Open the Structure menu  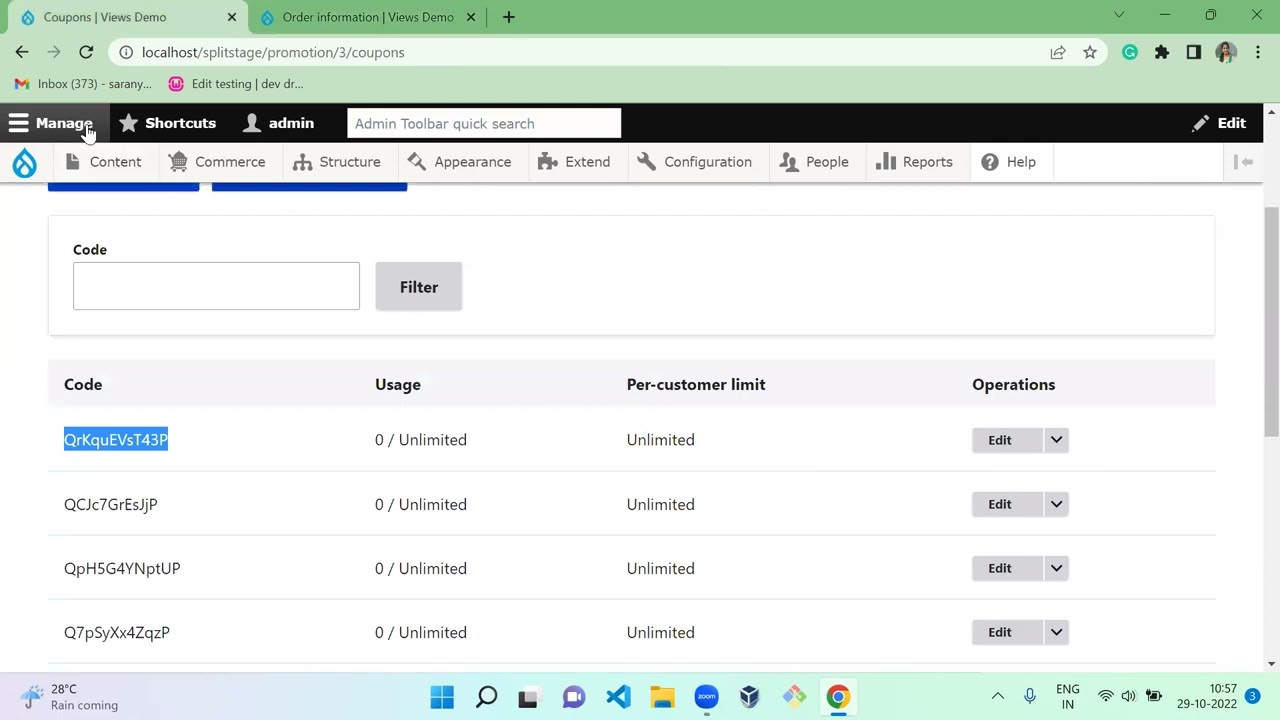[337, 162]
